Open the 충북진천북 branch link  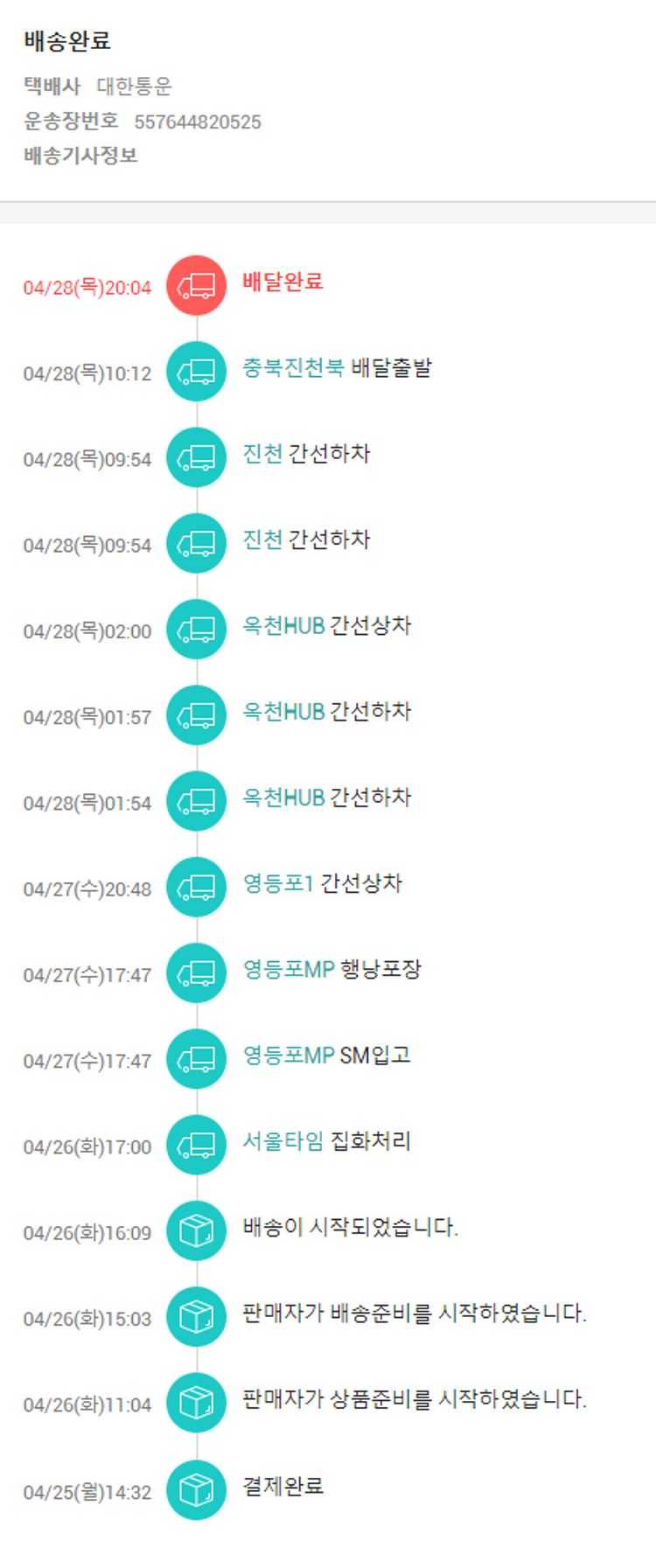[x=293, y=367]
